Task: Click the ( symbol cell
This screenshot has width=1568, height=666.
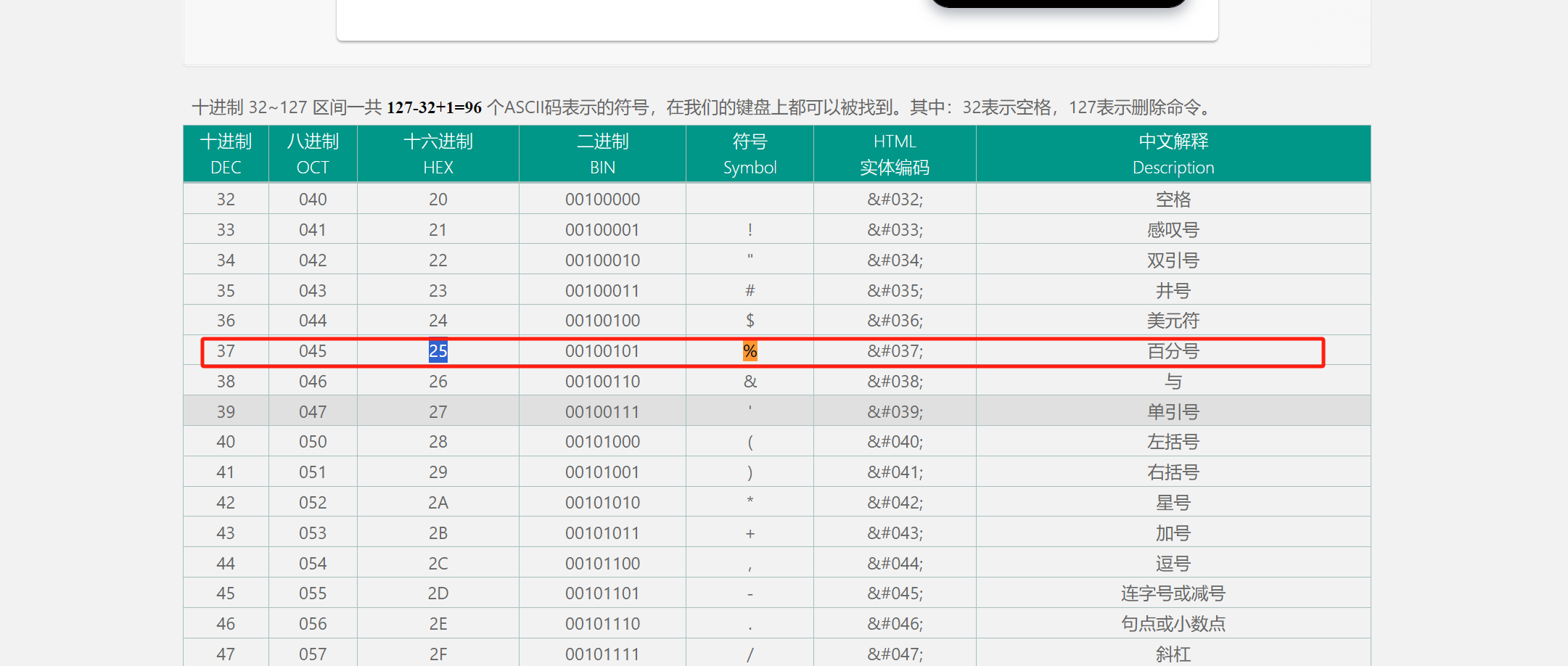Action: coord(750,441)
